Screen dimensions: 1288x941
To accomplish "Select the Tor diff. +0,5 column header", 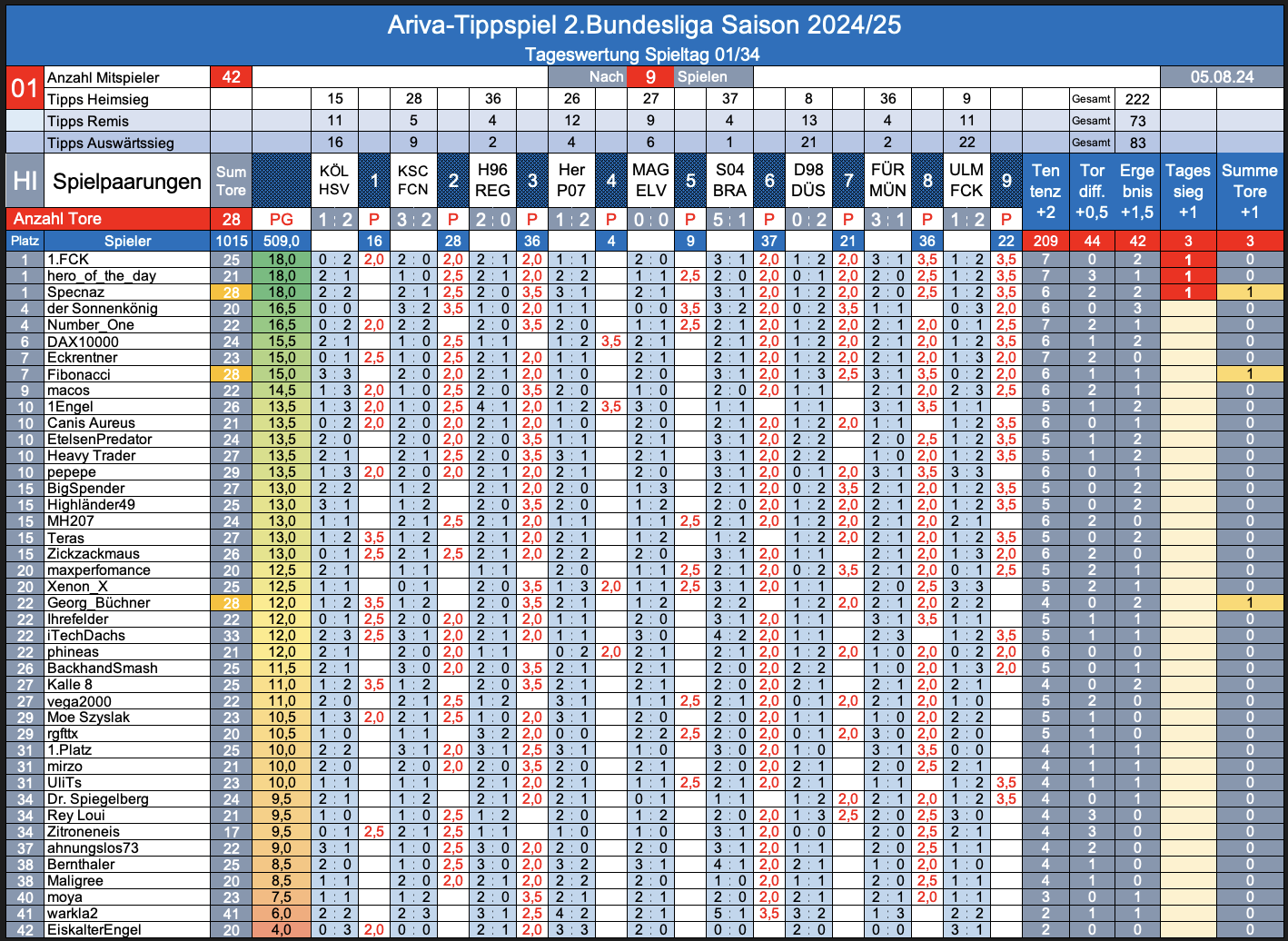I will coord(1092,191).
